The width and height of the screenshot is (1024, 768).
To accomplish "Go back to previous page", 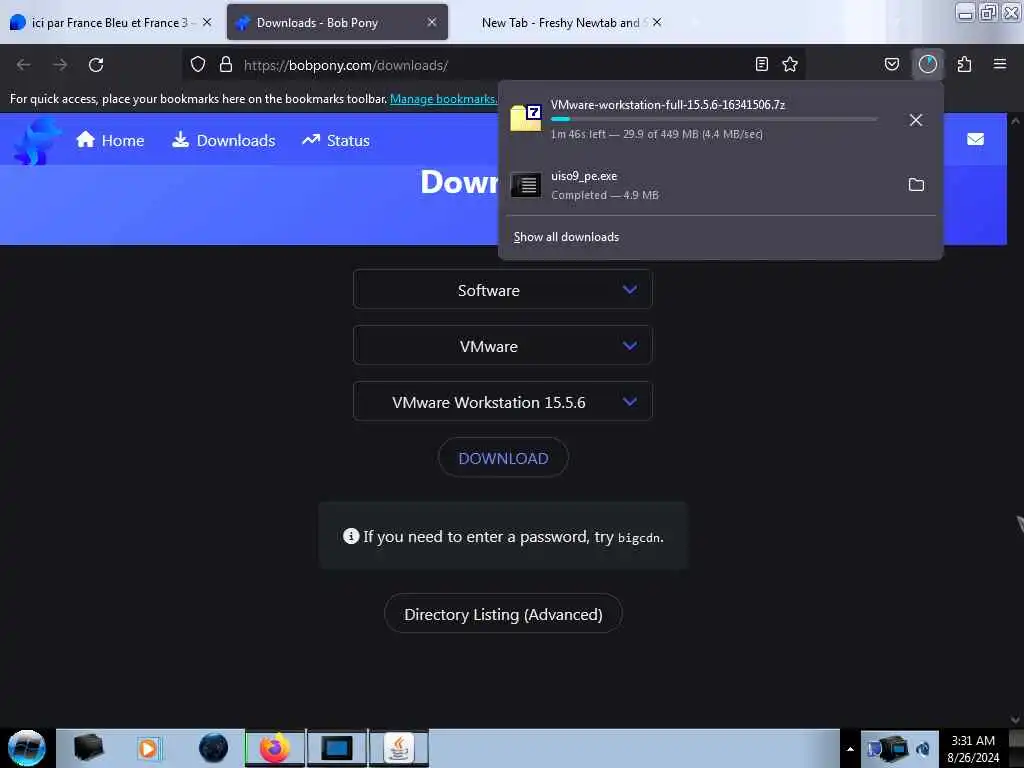I will [24, 65].
